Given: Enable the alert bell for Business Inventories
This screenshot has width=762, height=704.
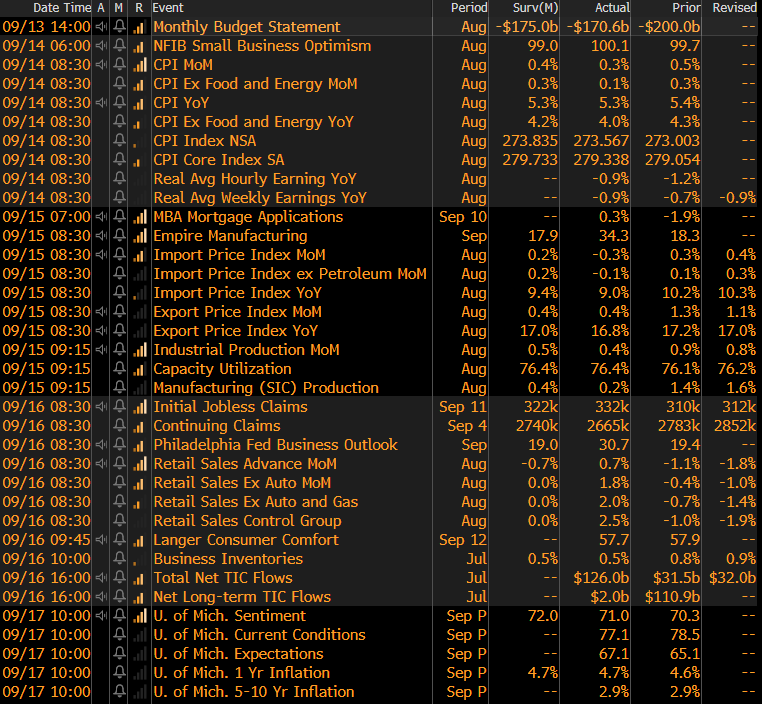Looking at the screenshot, I should point(119,559).
